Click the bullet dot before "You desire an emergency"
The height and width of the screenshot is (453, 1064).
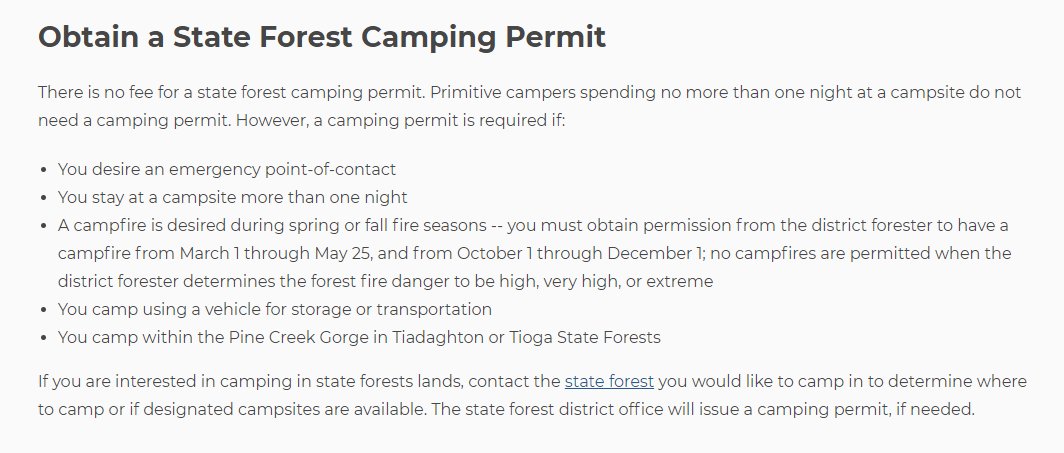[x=44, y=170]
